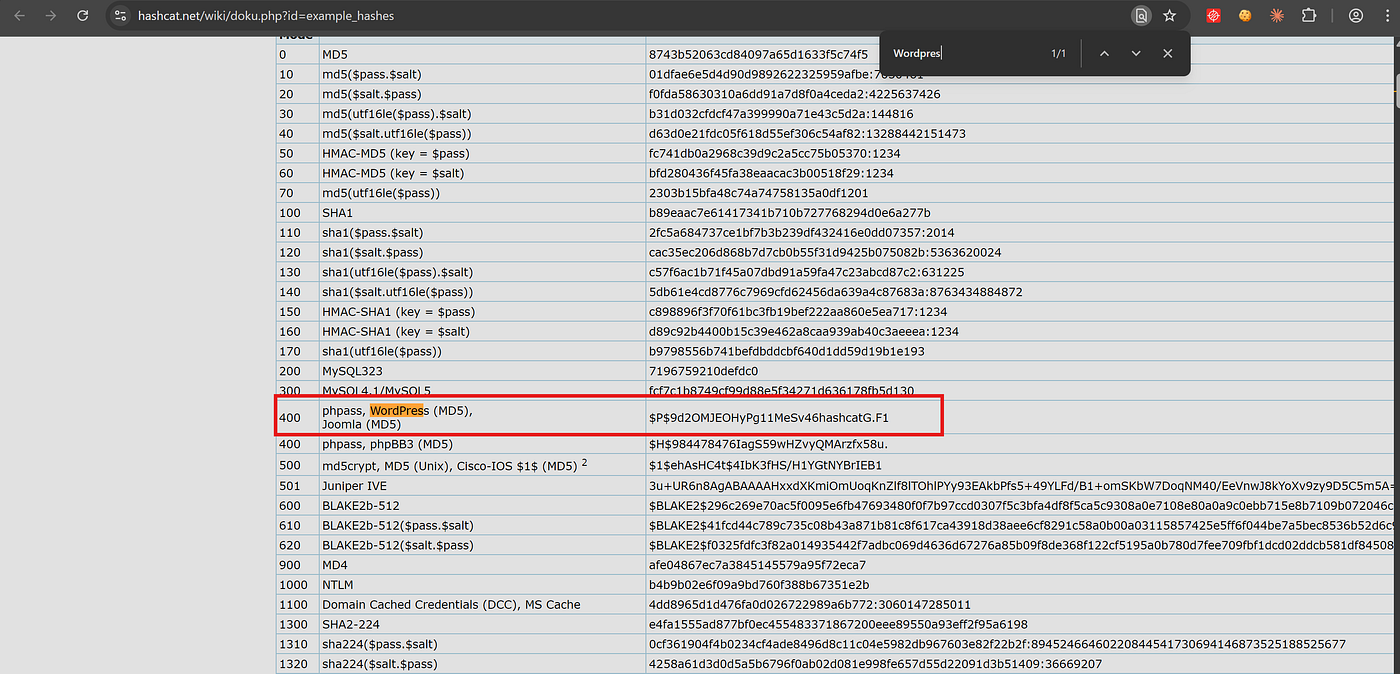Screen dimensions: 1400x674
Task: Click BLAKE2b-512($salt.$pass) cell
Action: click(482, 545)
